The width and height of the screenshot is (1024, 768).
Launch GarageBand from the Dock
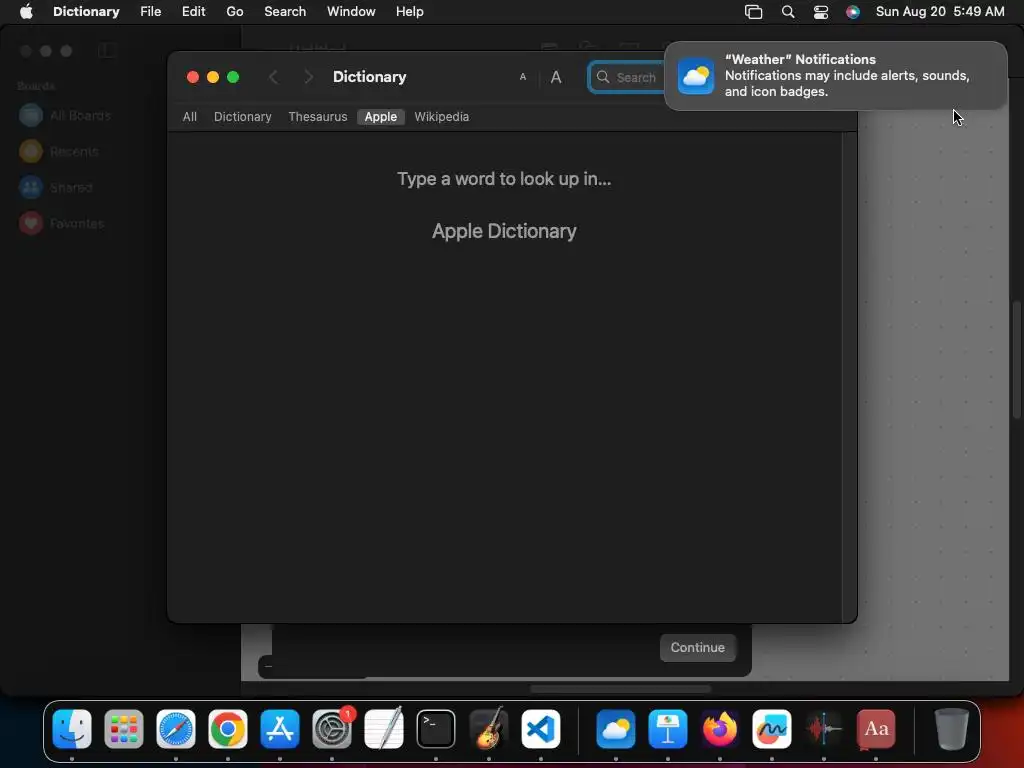point(488,729)
